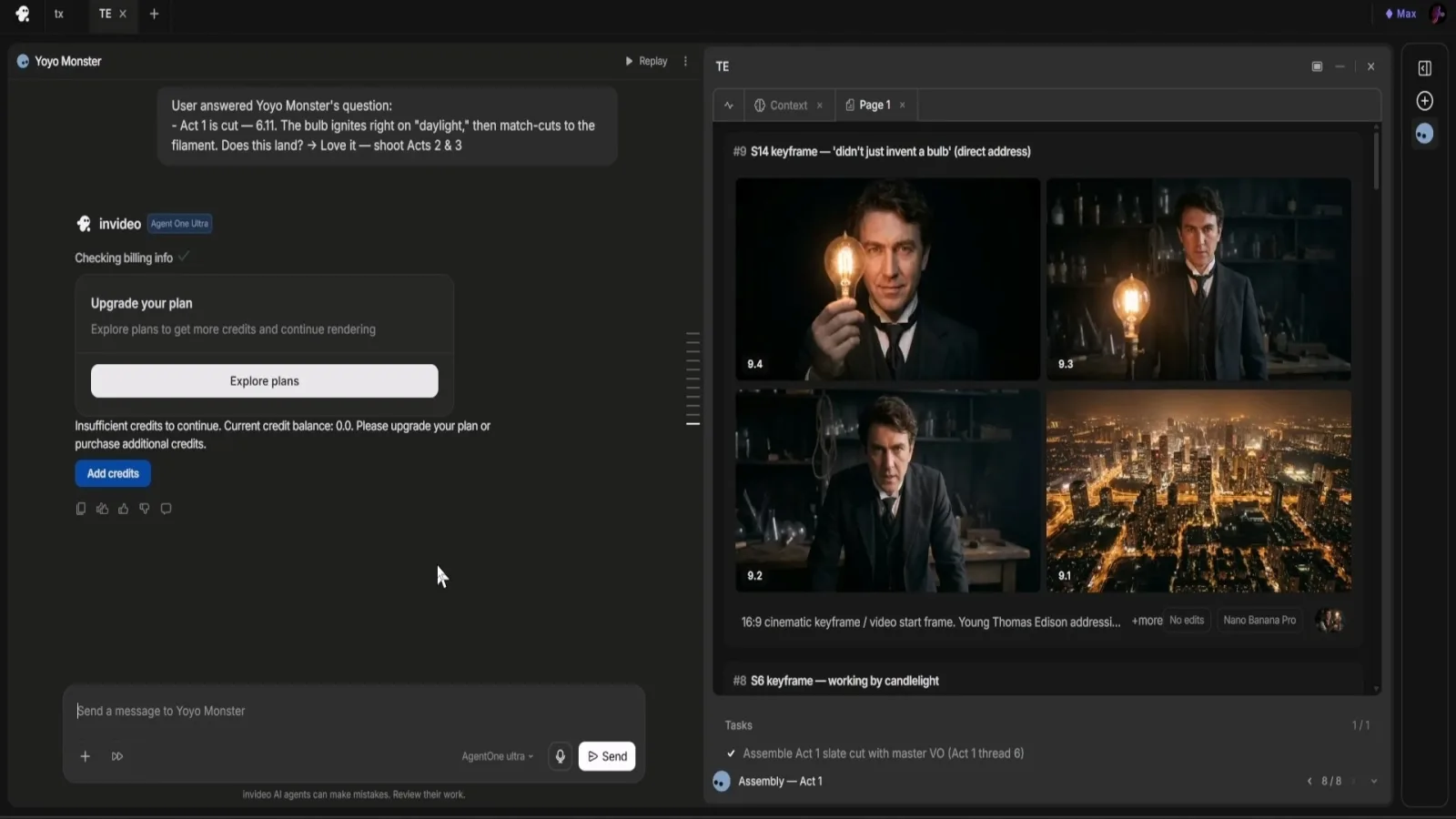The image size is (1456, 819).
Task: Close the TE panel
Action: [1371, 66]
